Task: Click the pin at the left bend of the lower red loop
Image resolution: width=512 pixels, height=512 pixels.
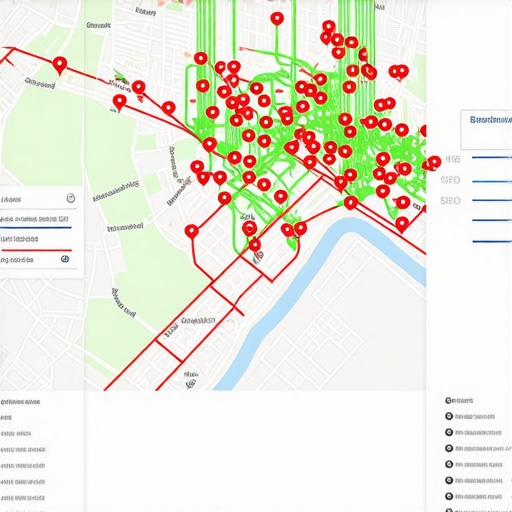Action: pos(191,231)
